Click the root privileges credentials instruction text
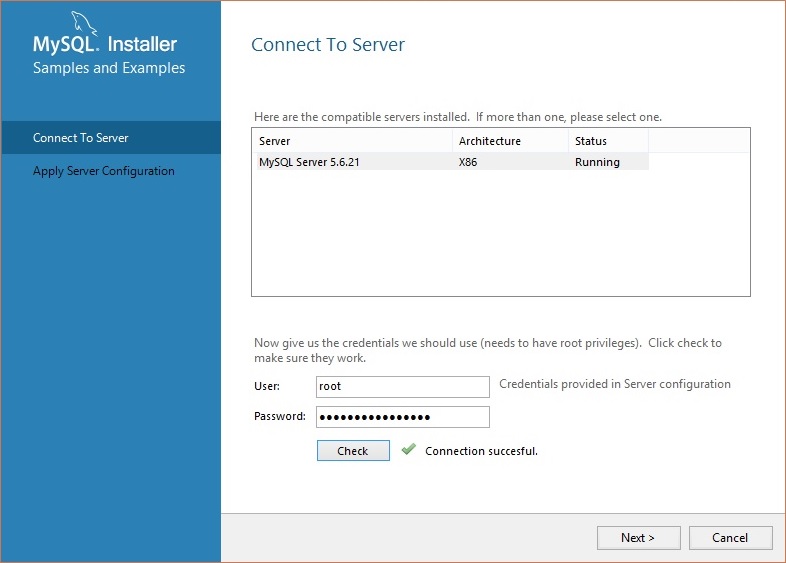 (488, 350)
